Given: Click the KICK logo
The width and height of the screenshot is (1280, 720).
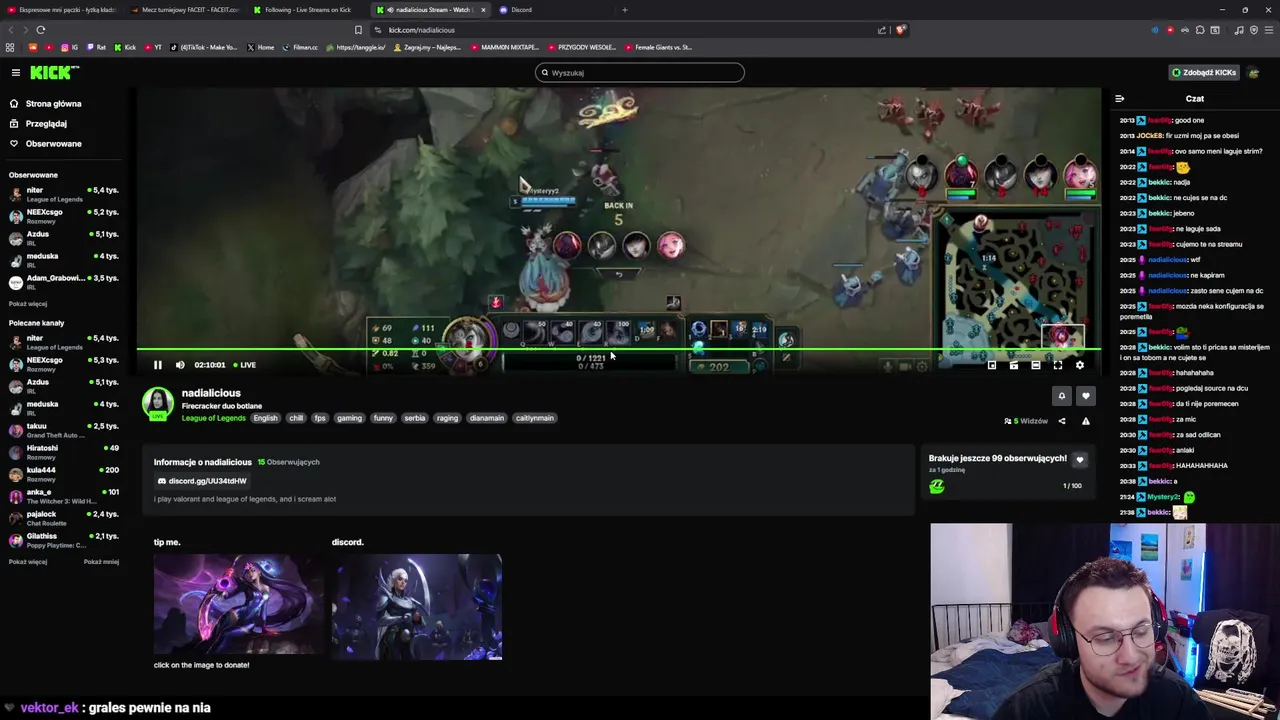Looking at the screenshot, I should point(53,72).
